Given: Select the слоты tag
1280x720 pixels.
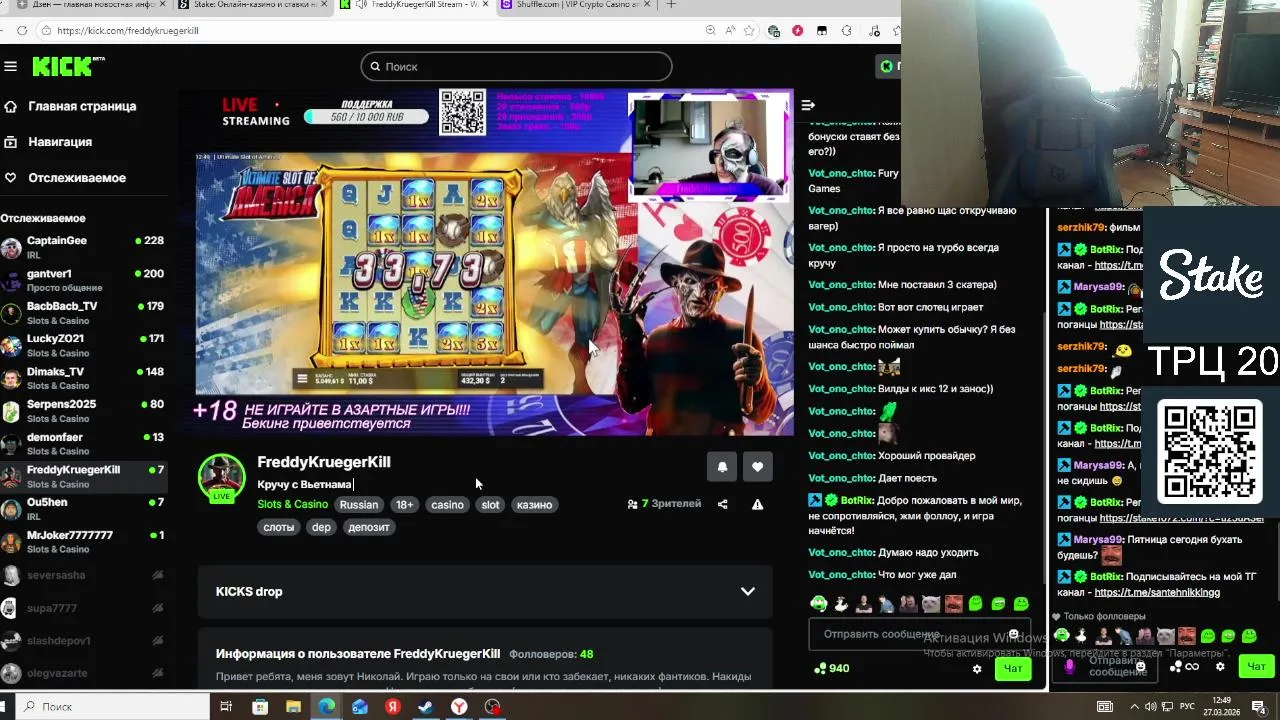Looking at the screenshot, I should [278, 527].
